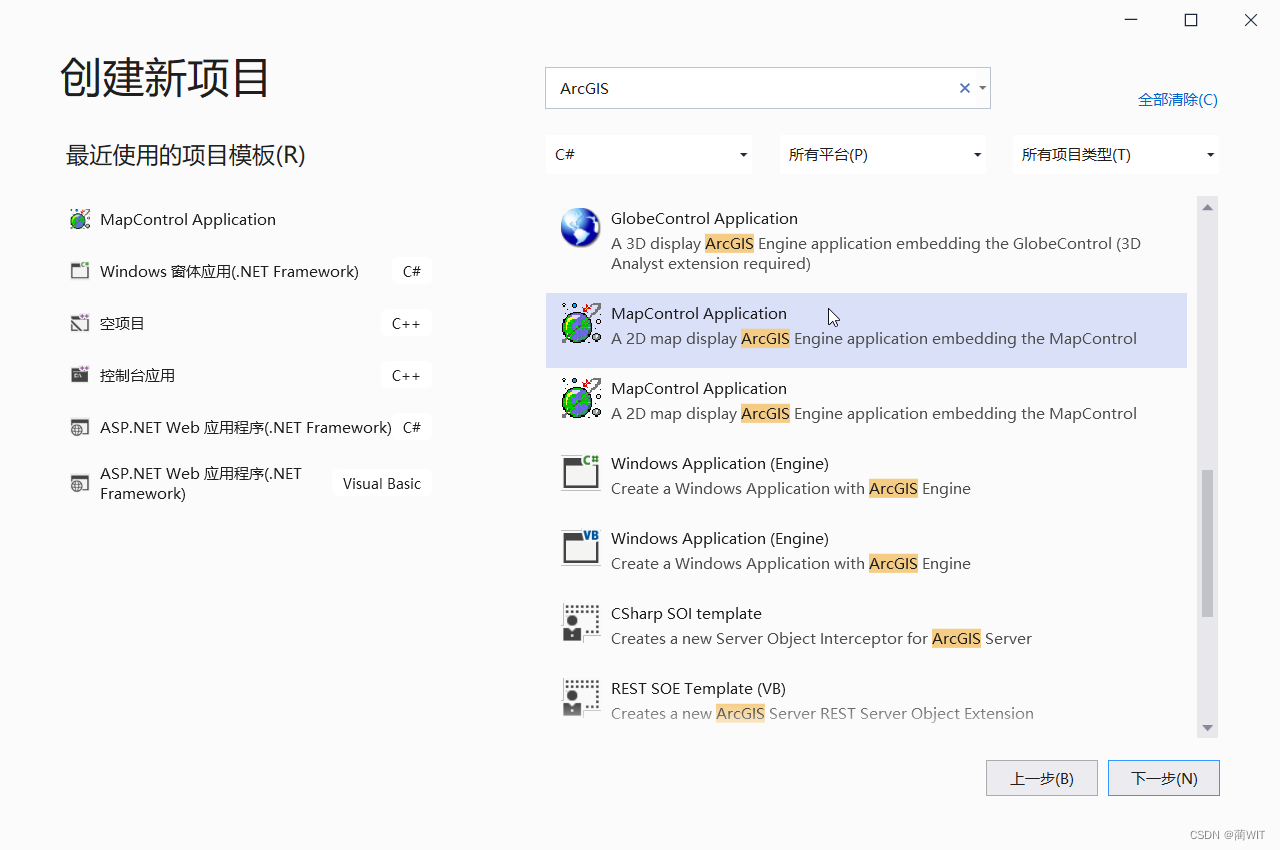This screenshot has height=850, width=1280.
Task: Click the 空项目 template icon
Action: point(80,323)
